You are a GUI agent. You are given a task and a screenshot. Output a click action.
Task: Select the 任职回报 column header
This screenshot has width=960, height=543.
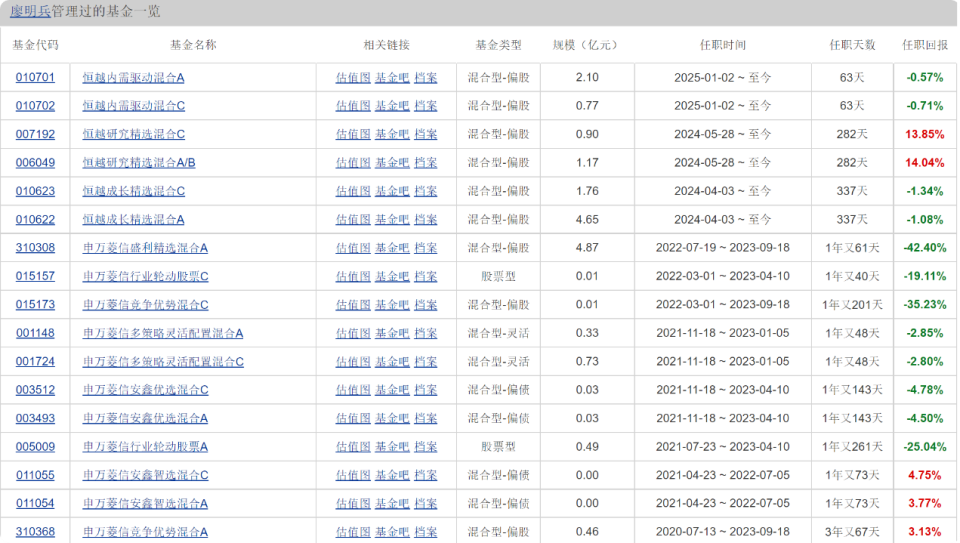point(924,45)
